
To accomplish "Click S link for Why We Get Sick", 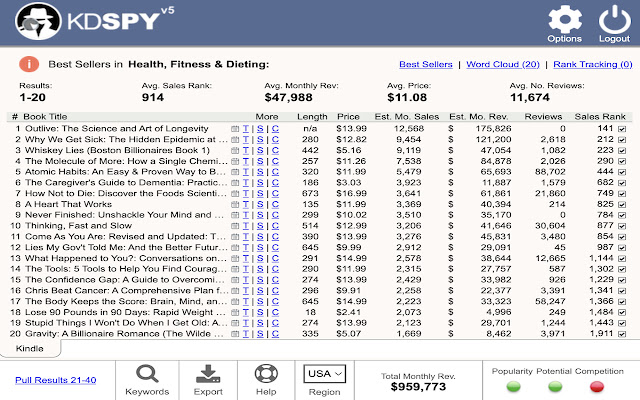I will click(x=260, y=140).
